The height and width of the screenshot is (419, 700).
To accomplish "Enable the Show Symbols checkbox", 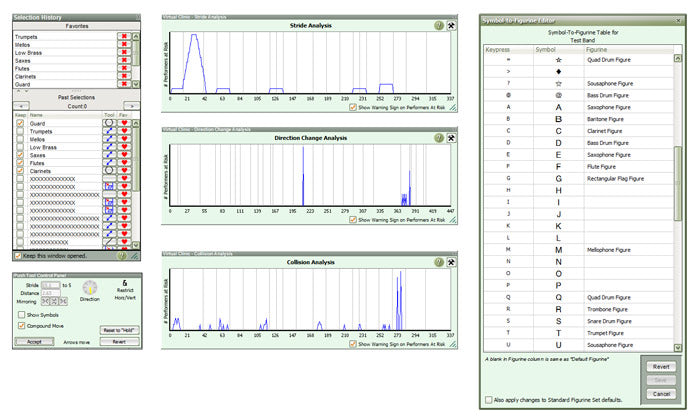I will click(x=21, y=313).
